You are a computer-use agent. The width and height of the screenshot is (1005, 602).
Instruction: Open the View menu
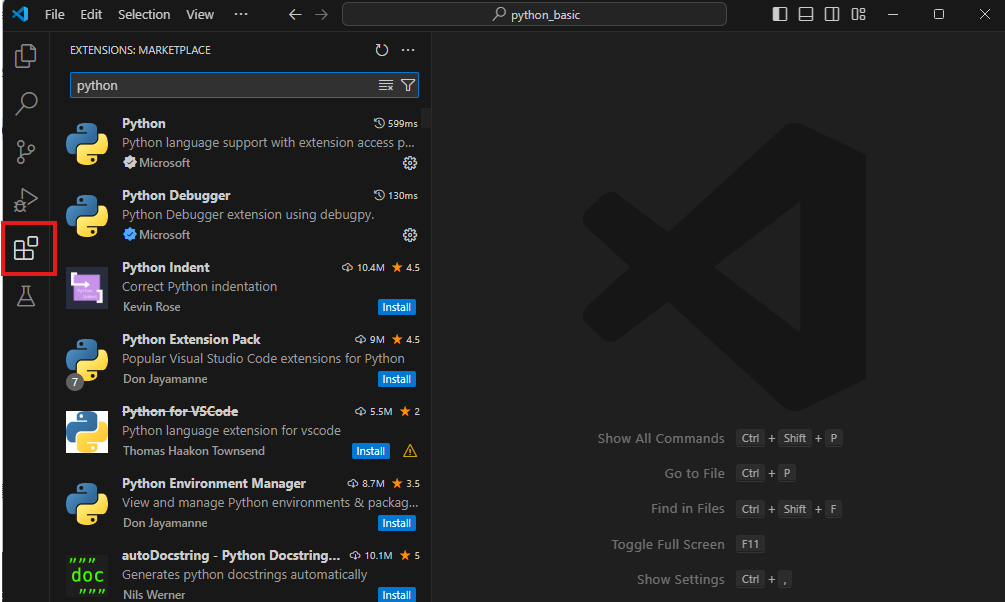point(200,14)
